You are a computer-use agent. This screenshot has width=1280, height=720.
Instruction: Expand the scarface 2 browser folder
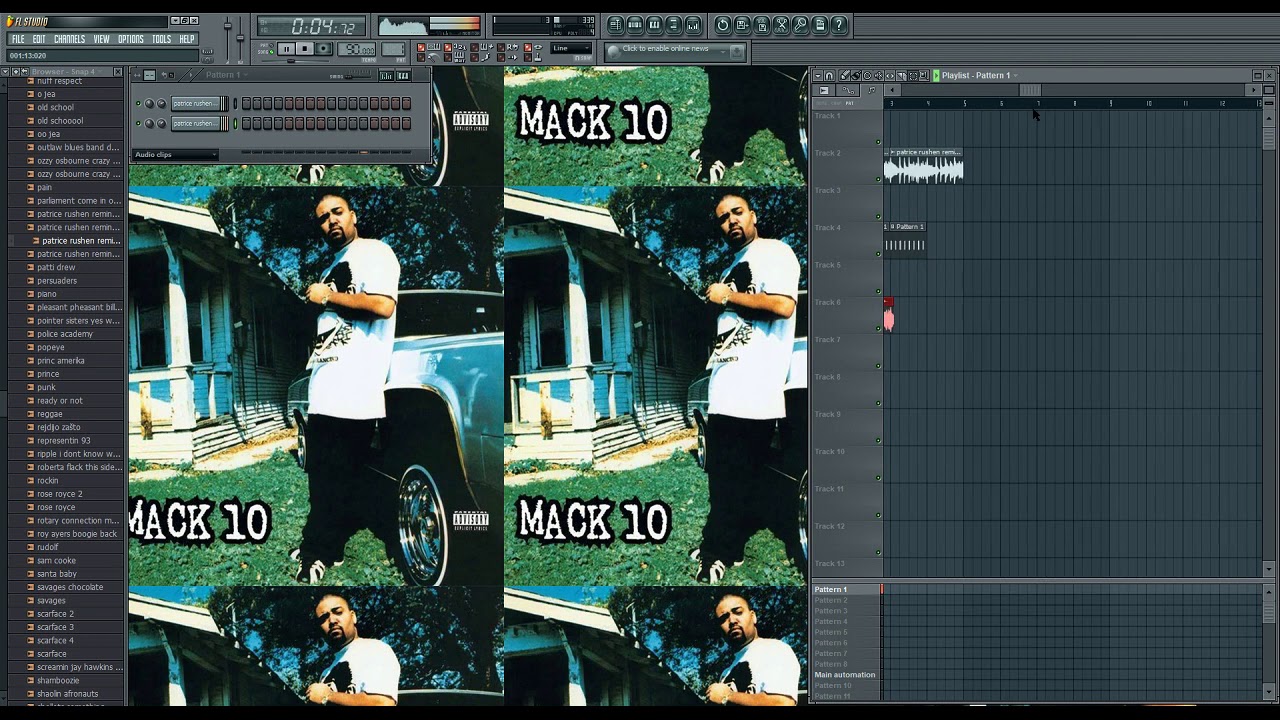(x=55, y=614)
